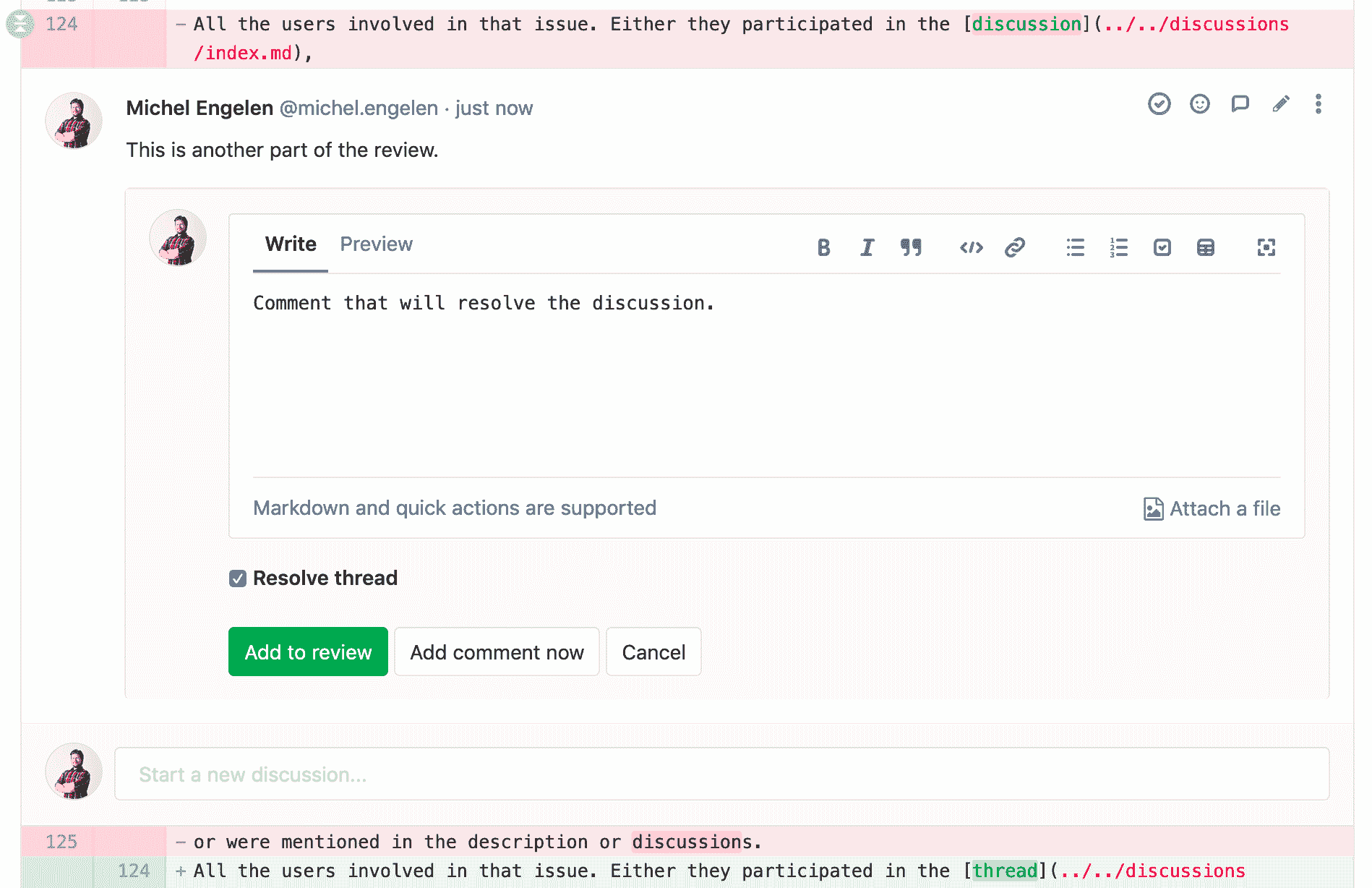Add a bullet list to the comment
1372x888 pixels.
1075,247
